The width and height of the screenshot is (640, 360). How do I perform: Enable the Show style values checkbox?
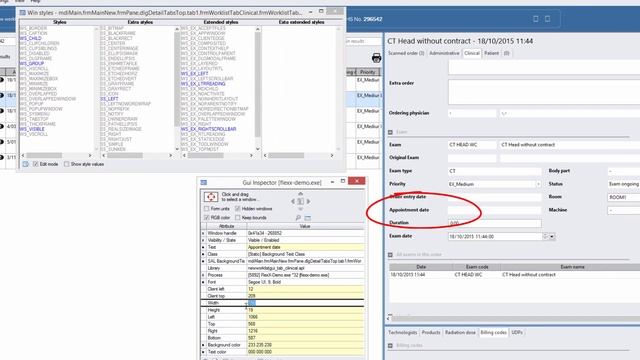pos(67,164)
